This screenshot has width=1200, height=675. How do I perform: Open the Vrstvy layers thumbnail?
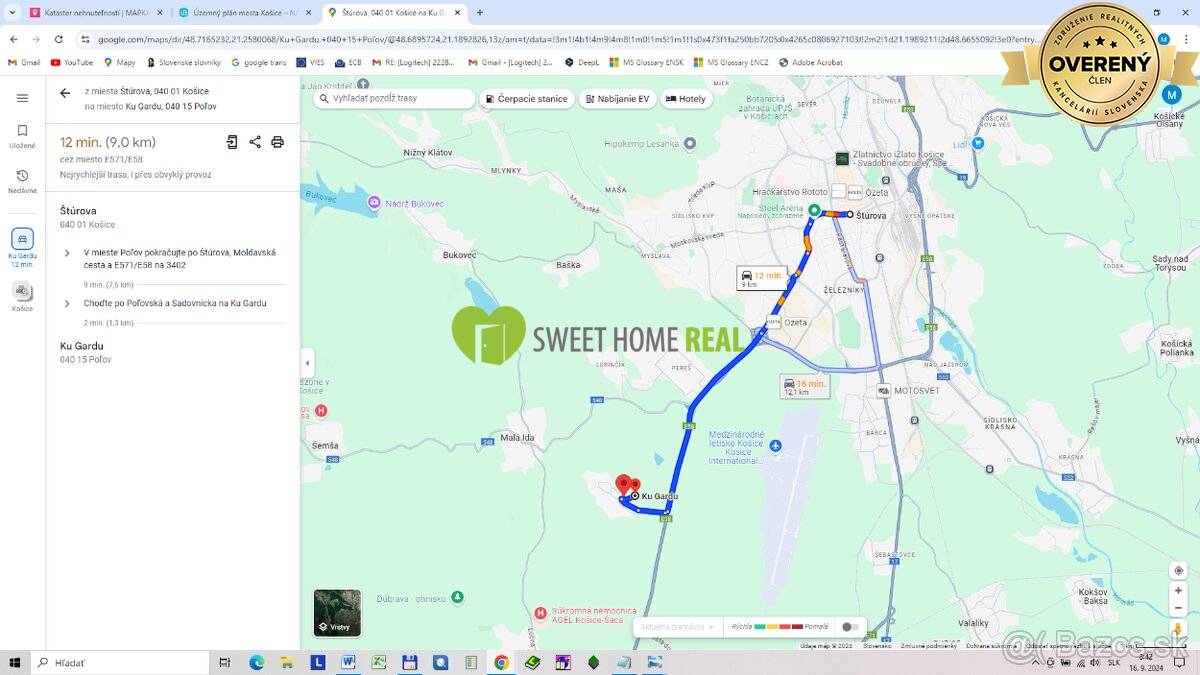(x=337, y=613)
